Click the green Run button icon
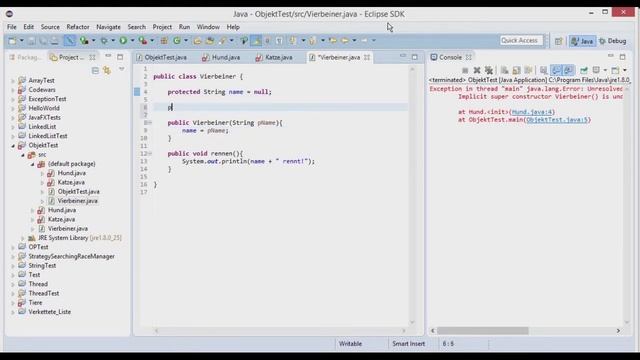This screenshot has width=640, height=360. tap(123, 40)
